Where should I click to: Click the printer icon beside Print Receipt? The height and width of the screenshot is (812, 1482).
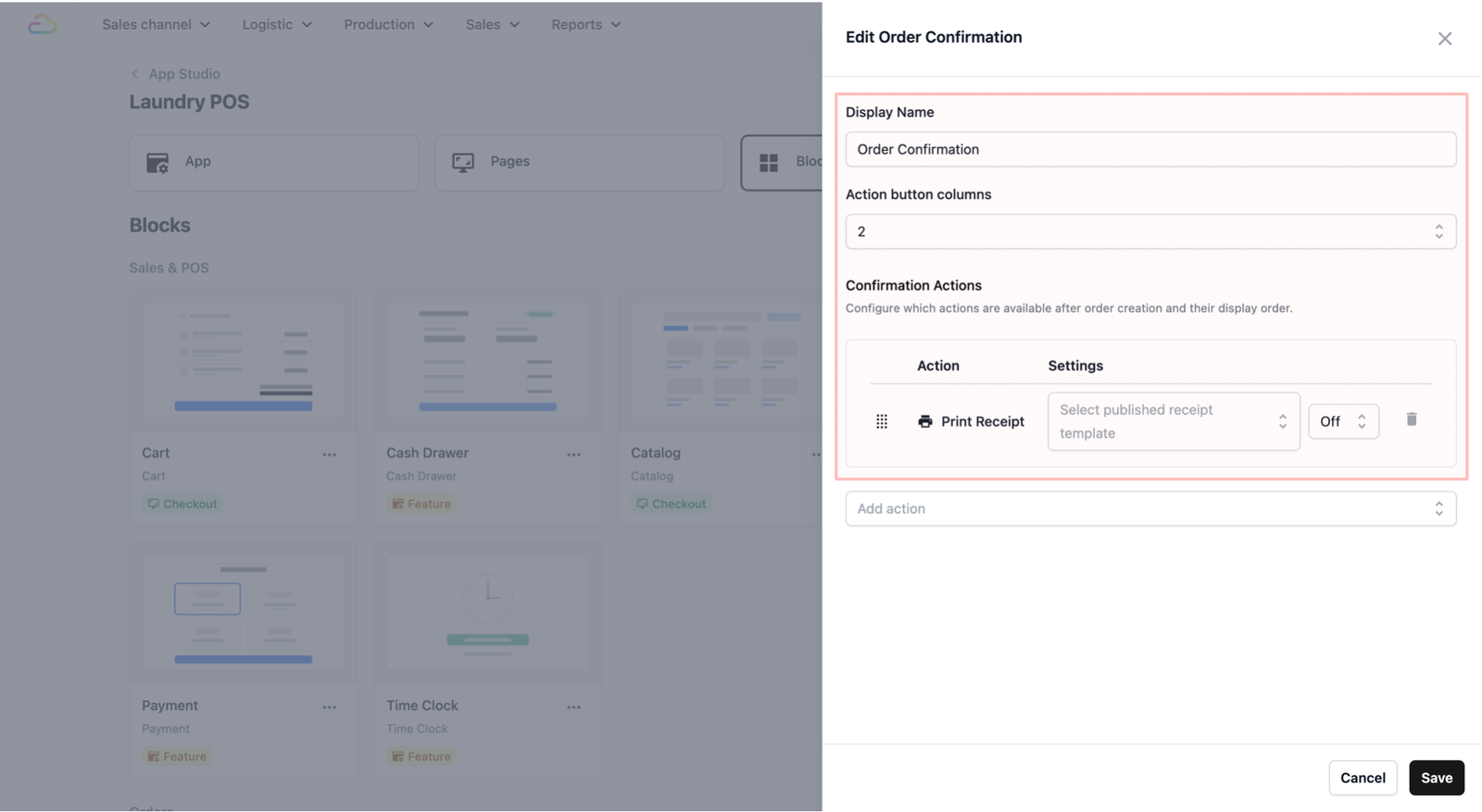pos(924,421)
